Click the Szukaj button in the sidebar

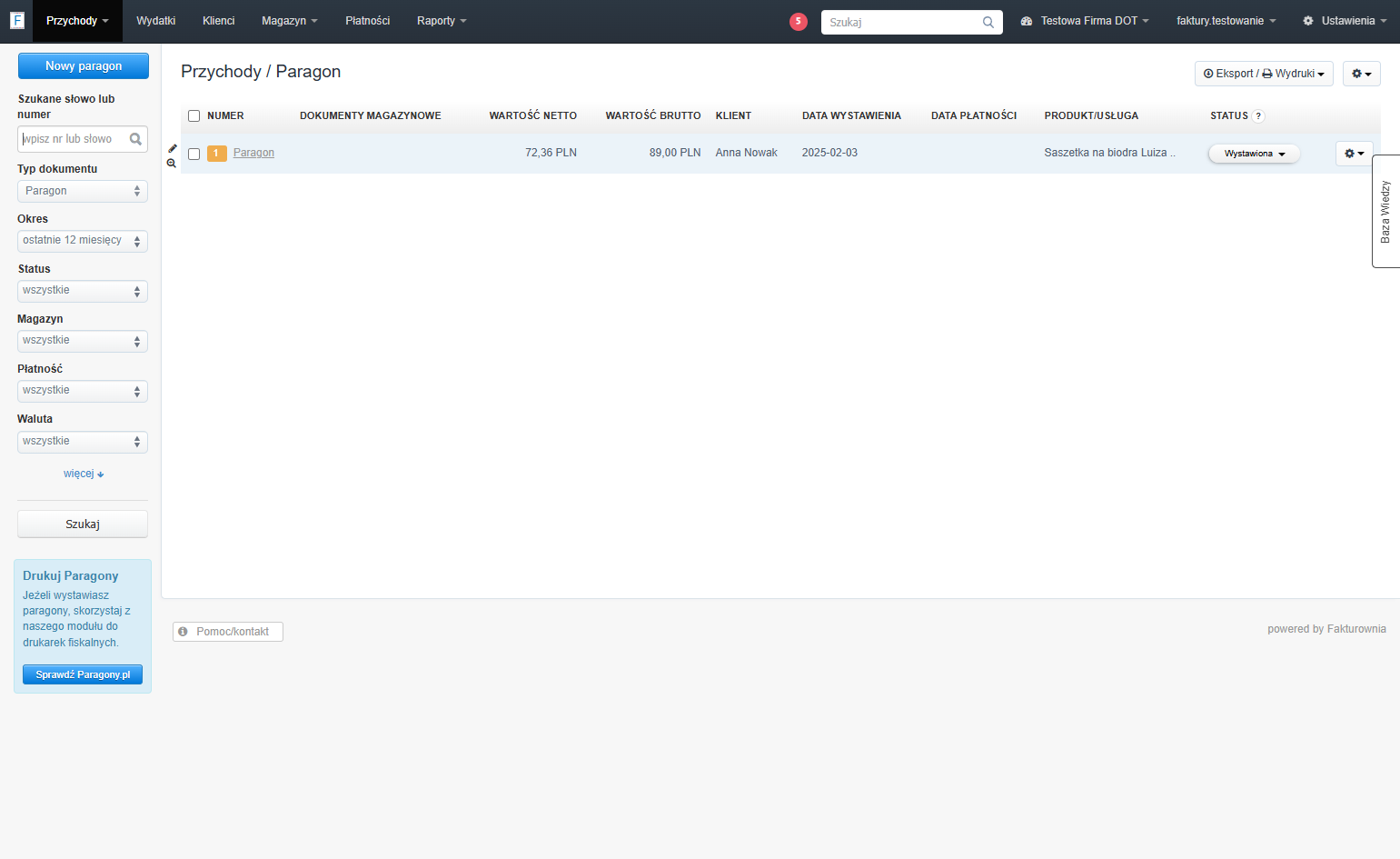pyautogui.click(x=83, y=524)
